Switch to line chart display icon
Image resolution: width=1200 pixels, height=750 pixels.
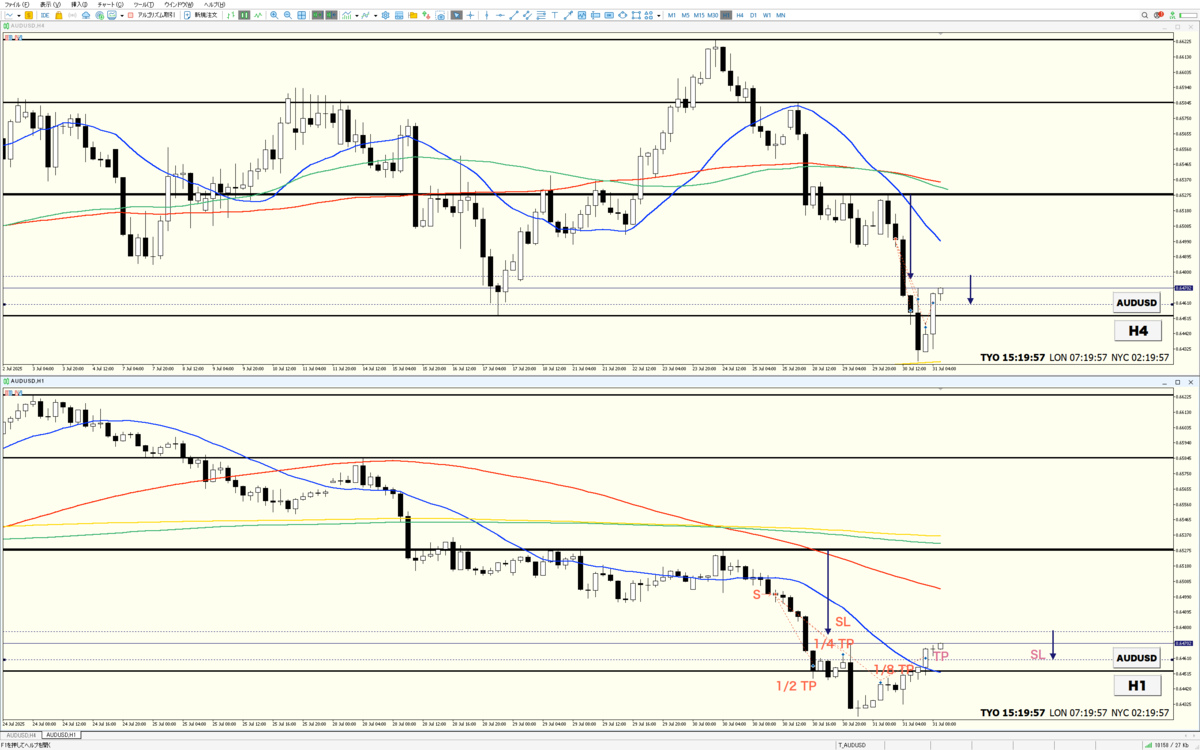click(x=258, y=15)
